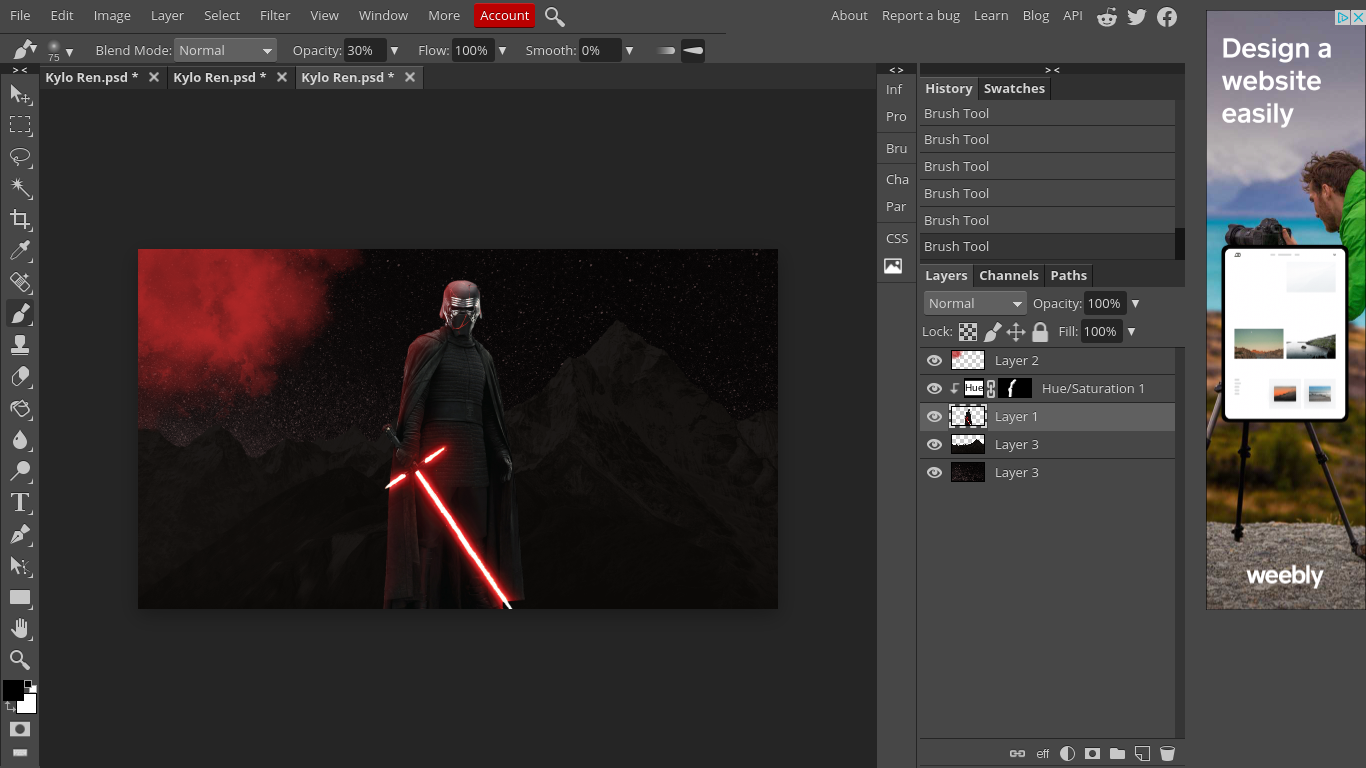Select the Paint Bucket tool

click(20, 409)
